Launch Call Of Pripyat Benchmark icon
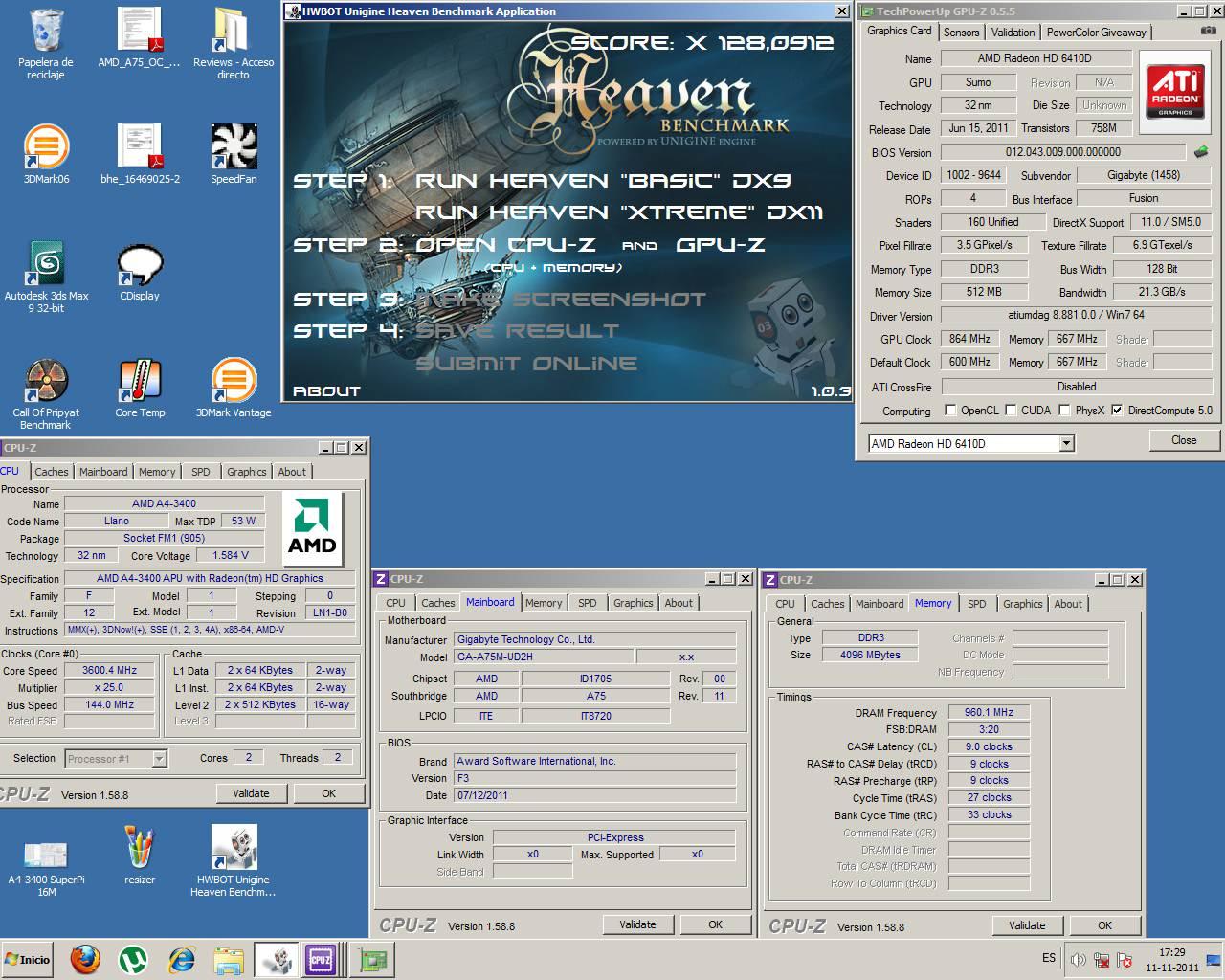 [x=46, y=394]
